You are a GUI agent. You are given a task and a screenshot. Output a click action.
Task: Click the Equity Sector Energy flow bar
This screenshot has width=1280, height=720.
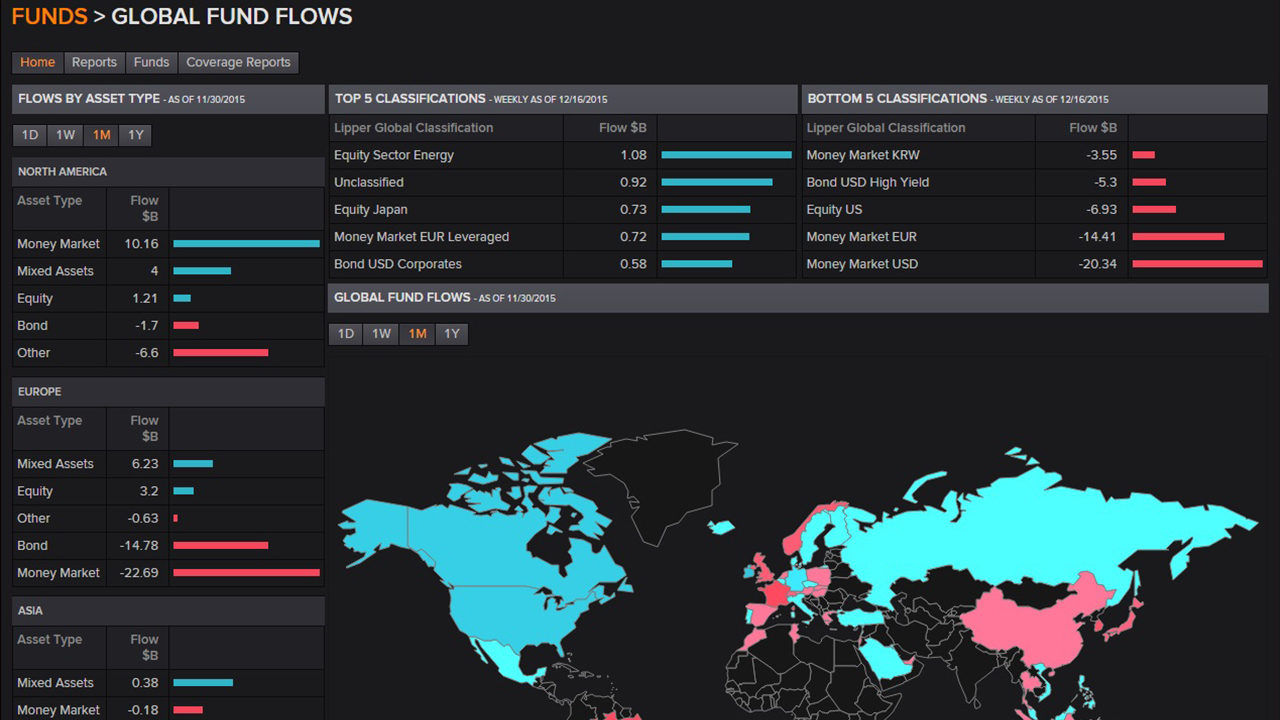726,155
